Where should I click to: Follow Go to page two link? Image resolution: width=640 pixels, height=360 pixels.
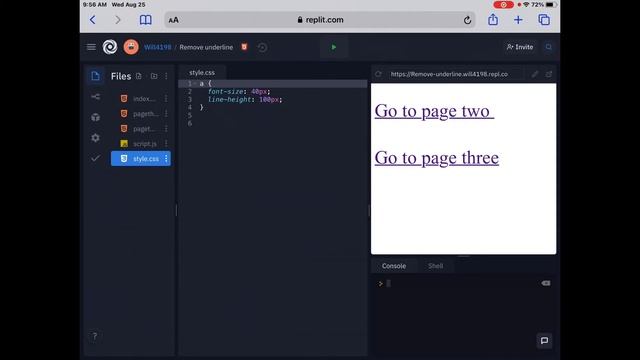tap(434, 111)
